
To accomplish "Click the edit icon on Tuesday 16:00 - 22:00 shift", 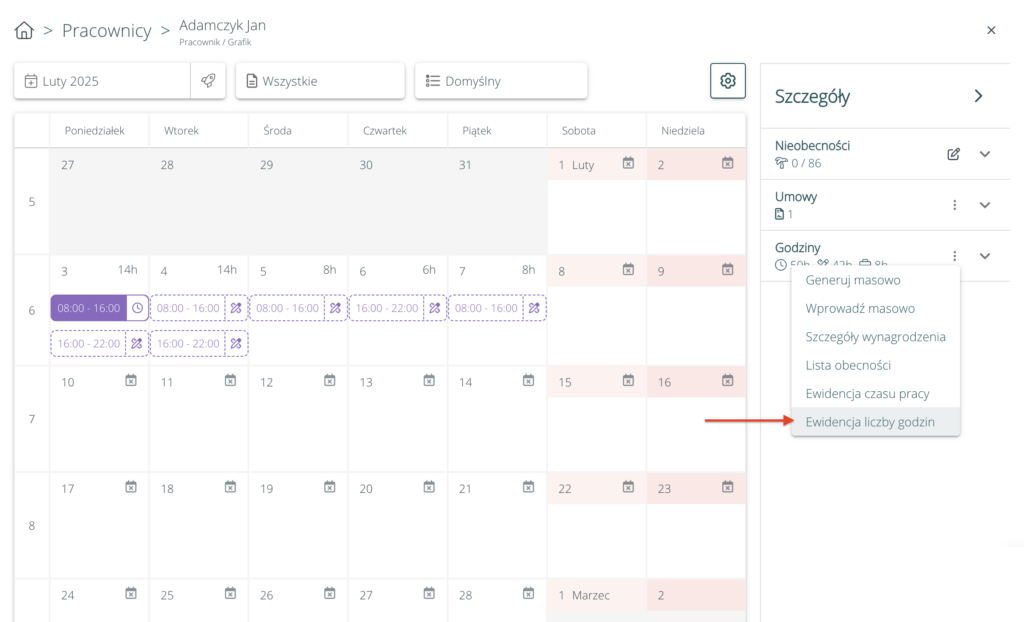I will click(x=236, y=343).
